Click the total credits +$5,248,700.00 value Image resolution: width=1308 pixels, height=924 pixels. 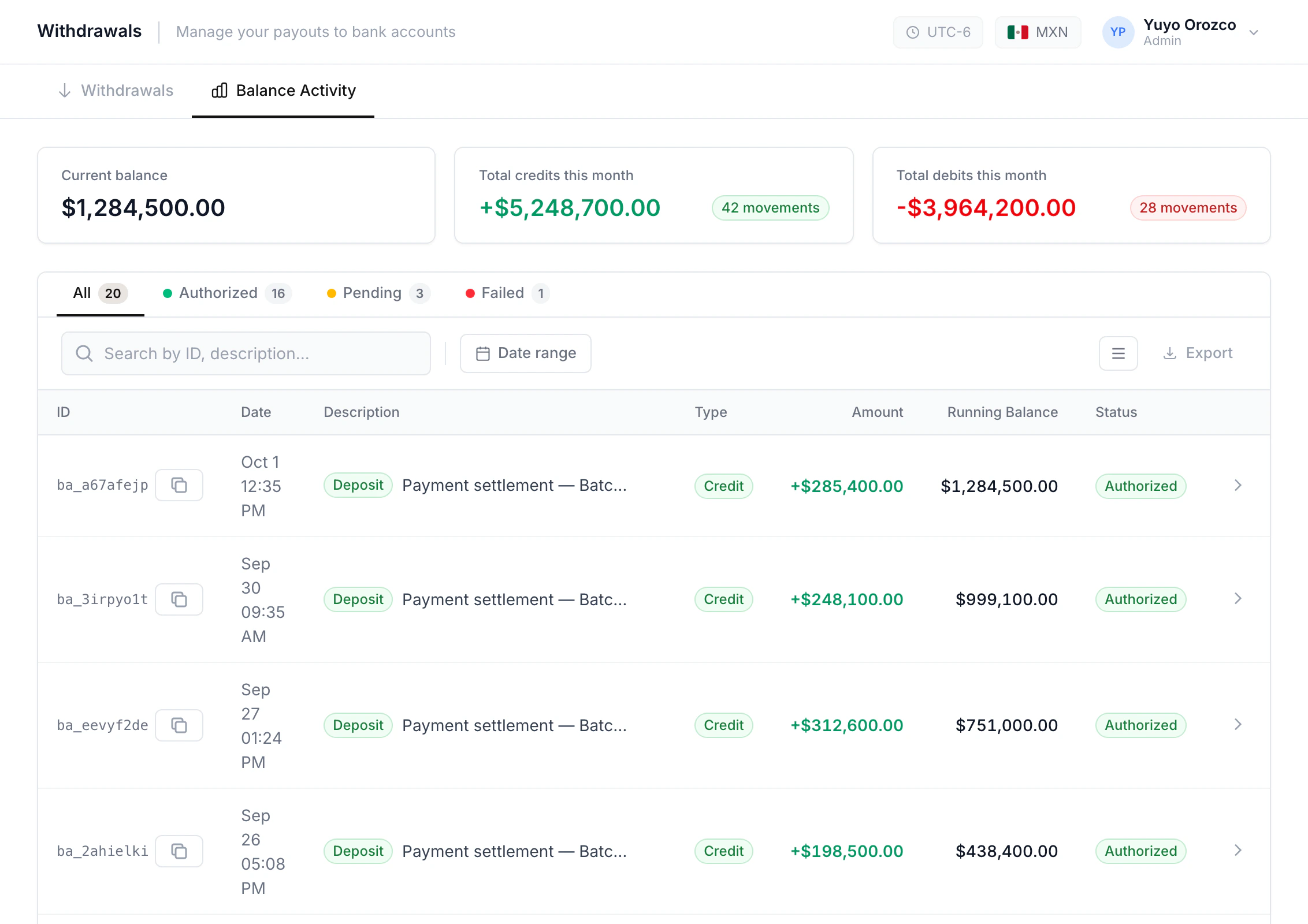pos(570,208)
